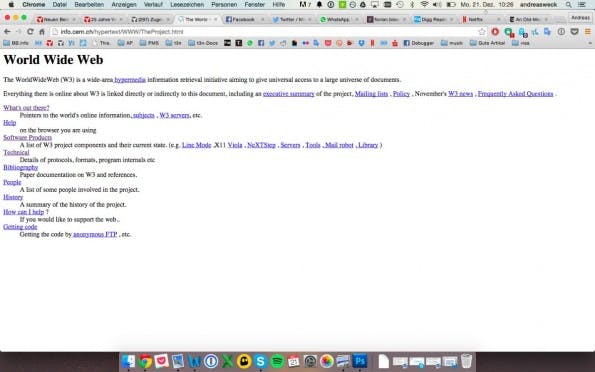
Task: Open the yellow CyberGhost Dock icon
Action: click(244, 361)
